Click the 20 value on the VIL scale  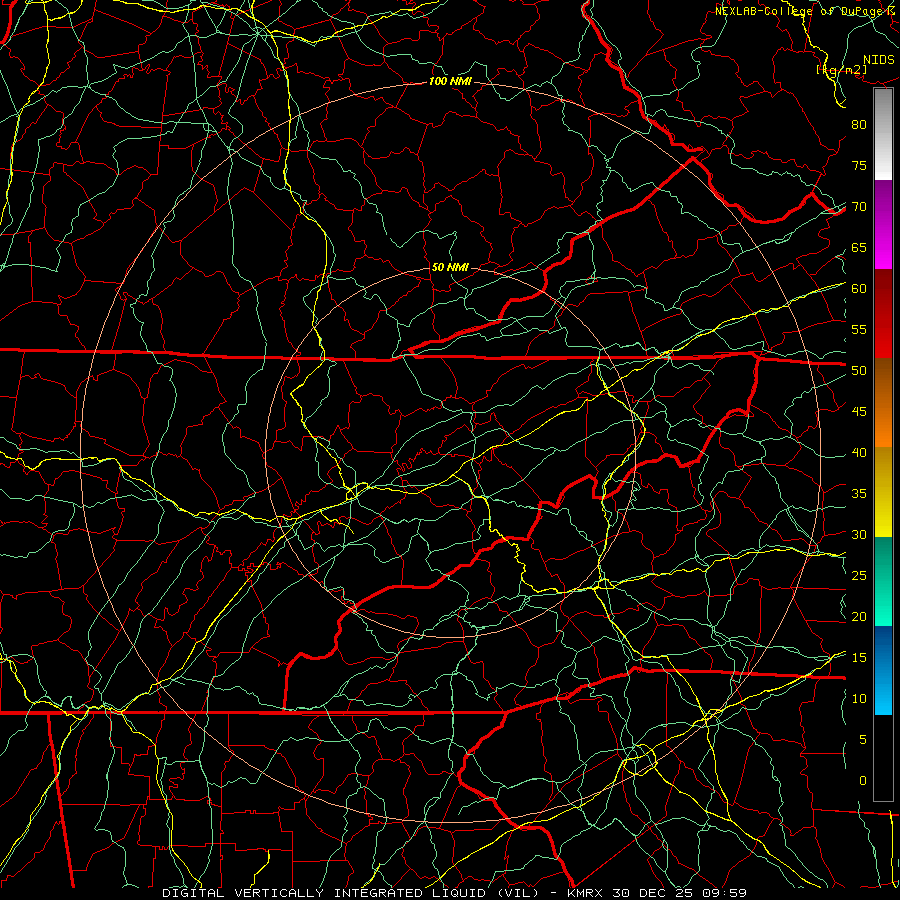click(x=859, y=616)
